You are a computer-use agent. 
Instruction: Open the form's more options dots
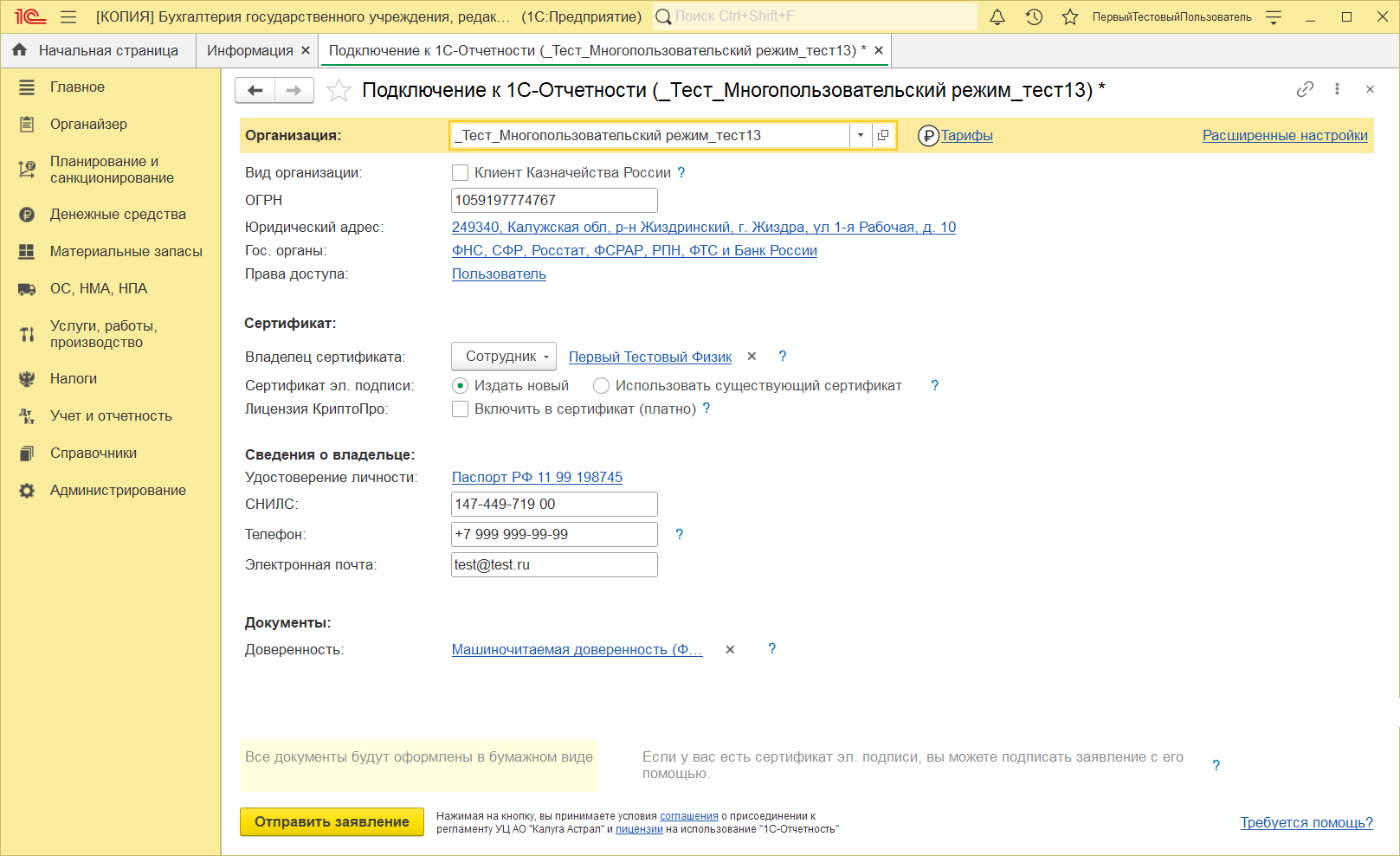point(1337,89)
